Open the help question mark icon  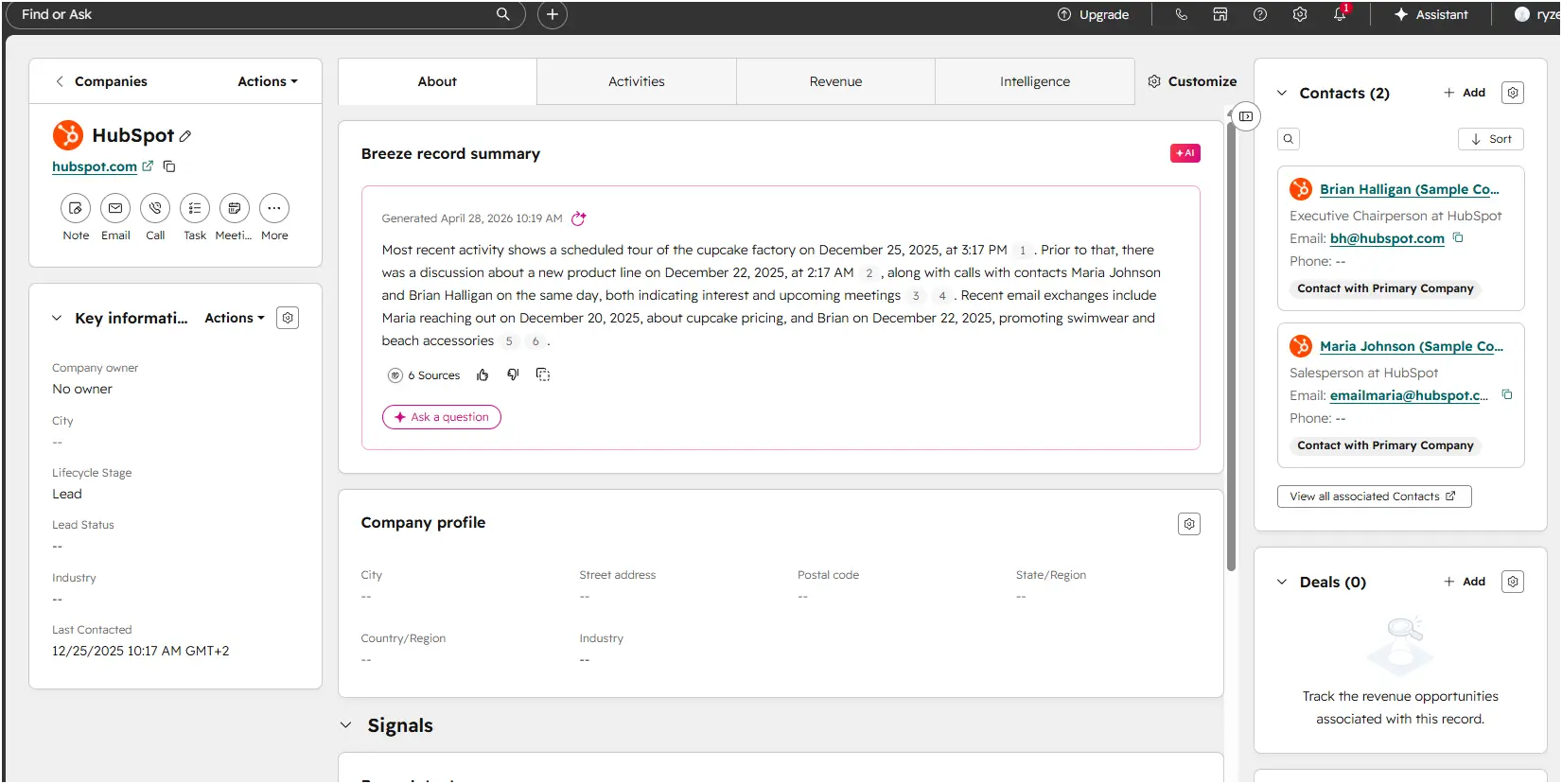tap(1260, 14)
